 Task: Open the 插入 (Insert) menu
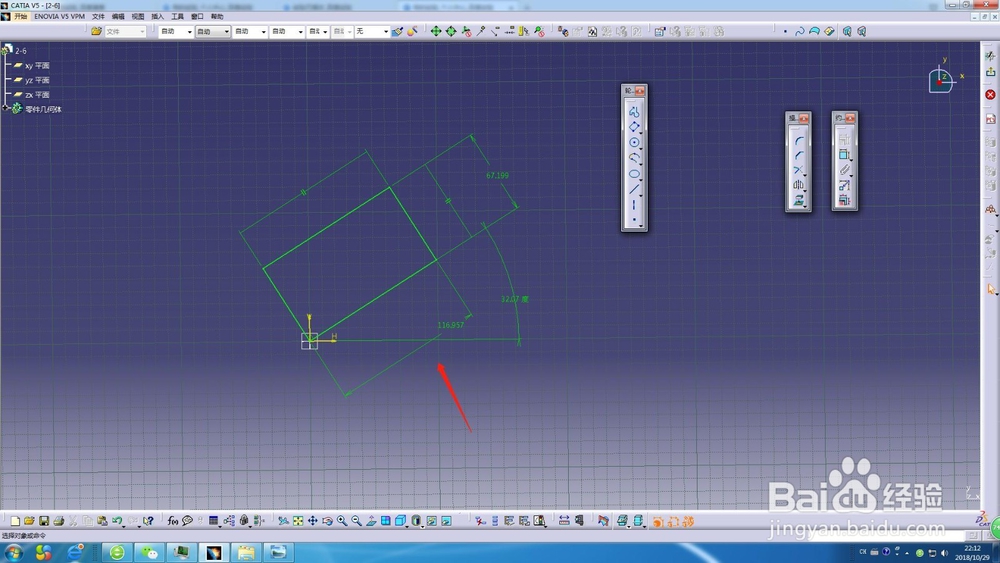[x=158, y=17]
